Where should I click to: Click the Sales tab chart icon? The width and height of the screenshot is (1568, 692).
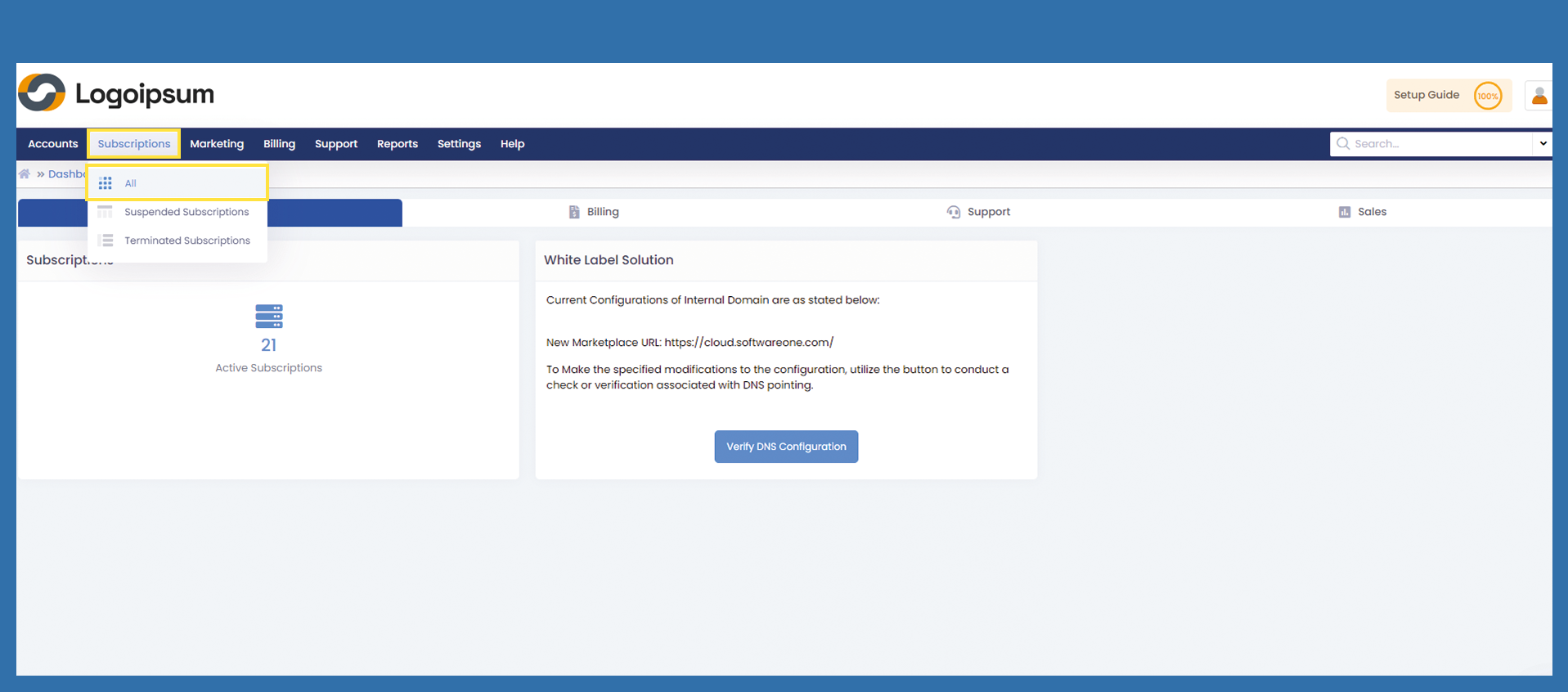coord(1344,212)
